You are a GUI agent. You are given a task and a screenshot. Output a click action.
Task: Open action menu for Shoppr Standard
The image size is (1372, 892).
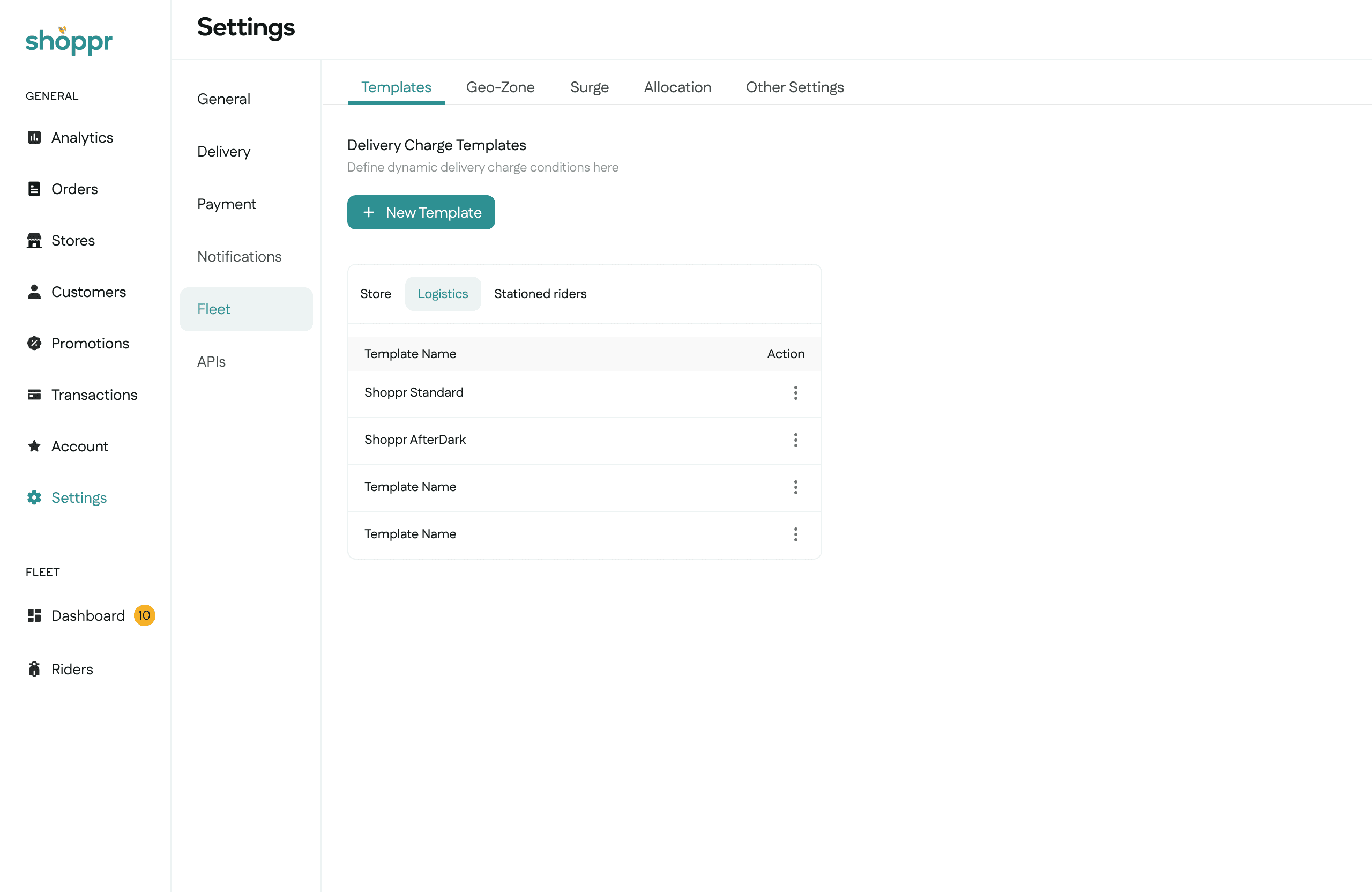[x=795, y=393]
